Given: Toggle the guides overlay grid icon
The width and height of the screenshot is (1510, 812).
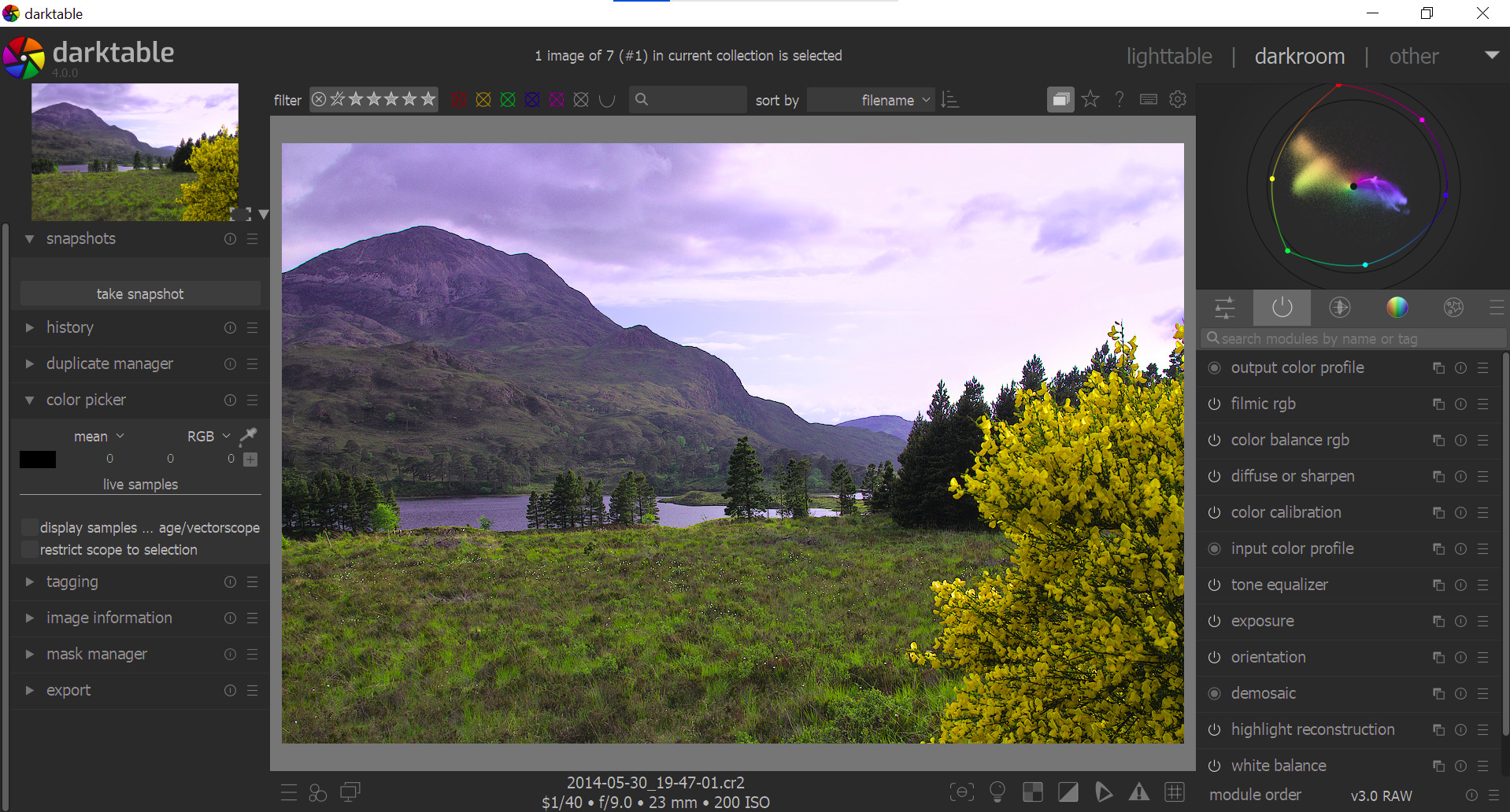Looking at the screenshot, I should 1175,792.
